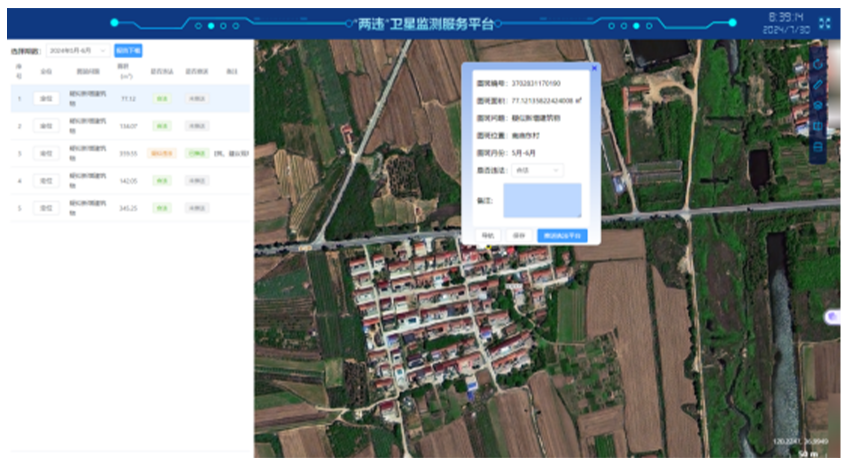Viewport: 849px width, 466px height.
Task: Click the remarks text area in popup
Action: click(x=541, y=200)
